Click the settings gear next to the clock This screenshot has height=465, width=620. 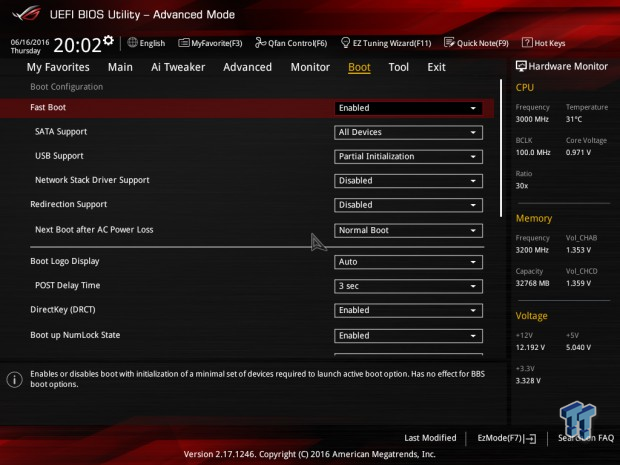pyautogui.click(x=108, y=40)
